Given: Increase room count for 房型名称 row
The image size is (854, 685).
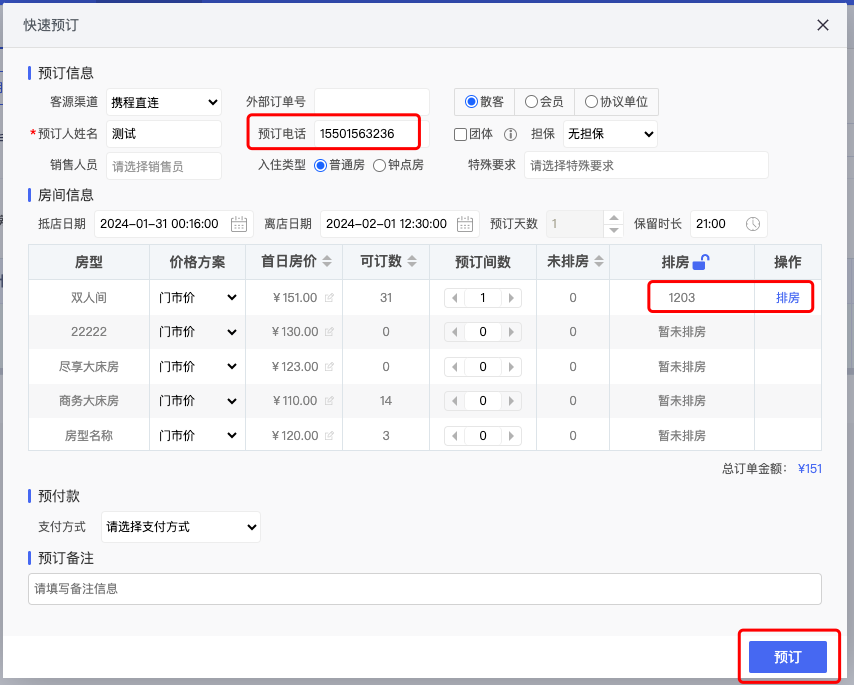Looking at the screenshot, I should (x=511, y=436).
